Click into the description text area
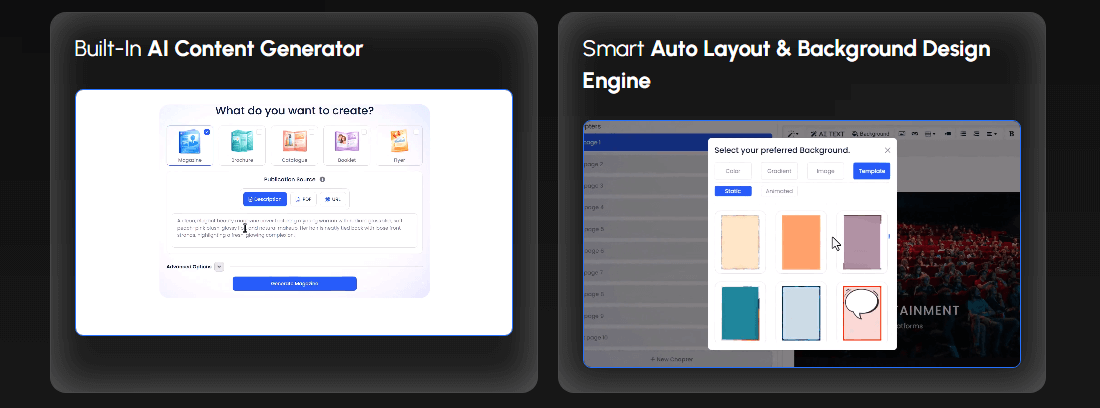 [295, 230]
